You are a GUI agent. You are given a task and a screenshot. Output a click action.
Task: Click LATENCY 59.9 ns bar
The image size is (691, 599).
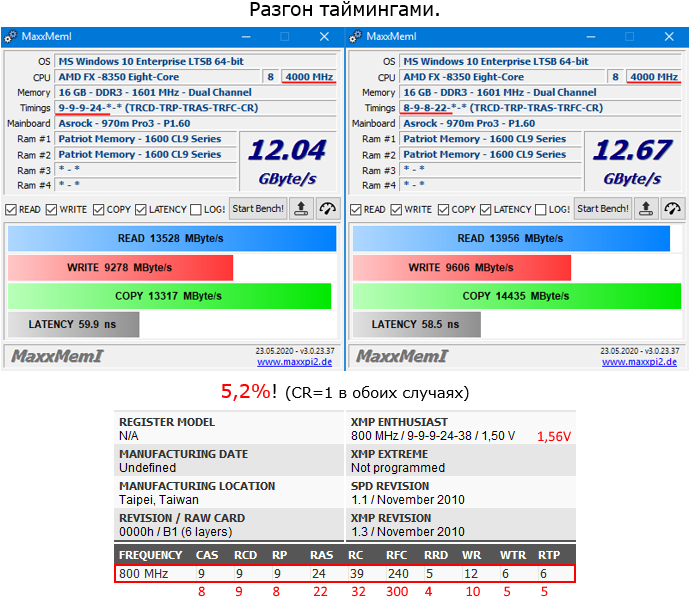pos(74,325)
